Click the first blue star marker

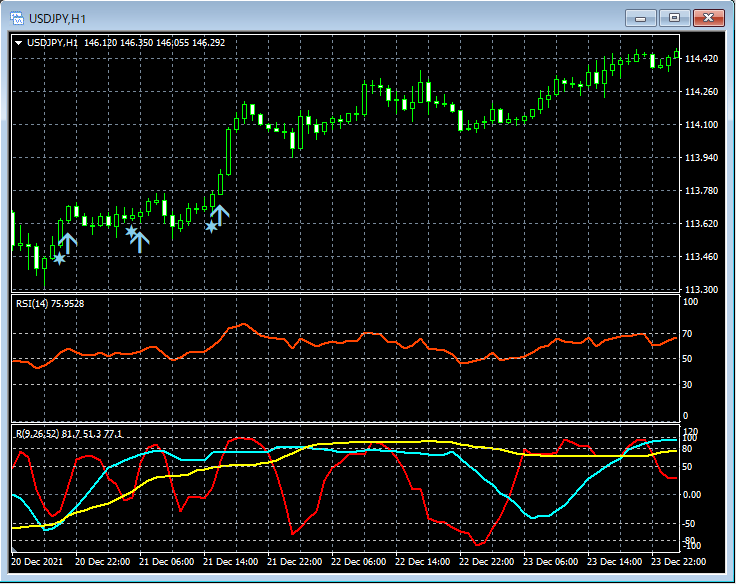[59, 259]
